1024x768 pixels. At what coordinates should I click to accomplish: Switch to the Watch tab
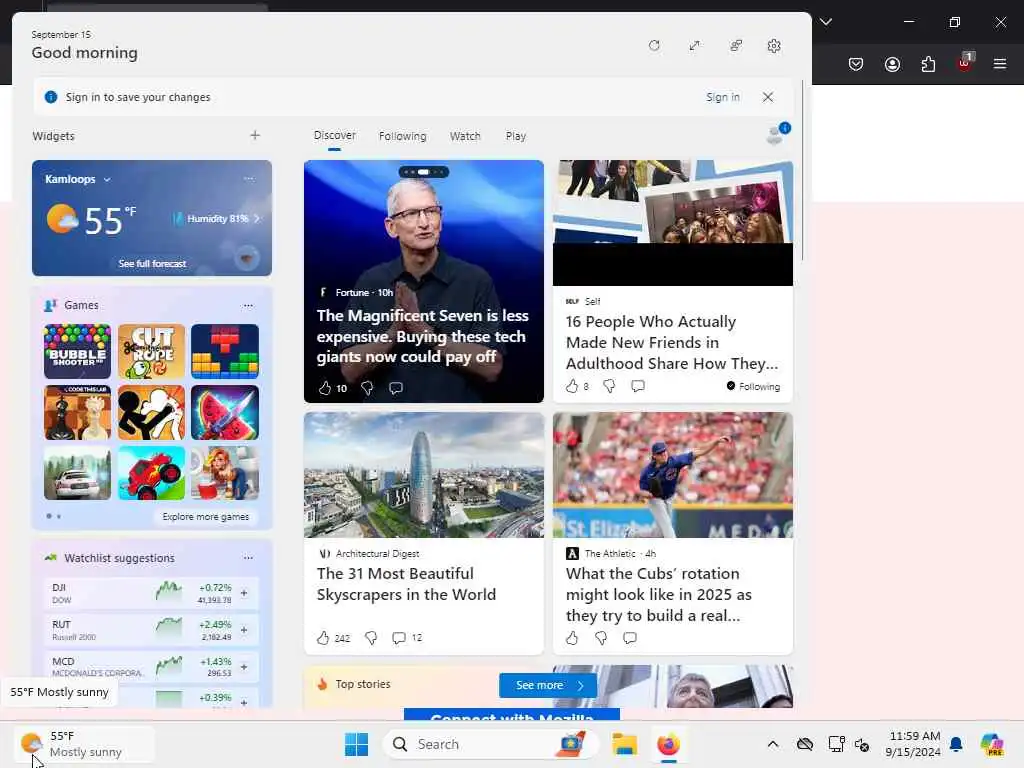pos(465,136)
